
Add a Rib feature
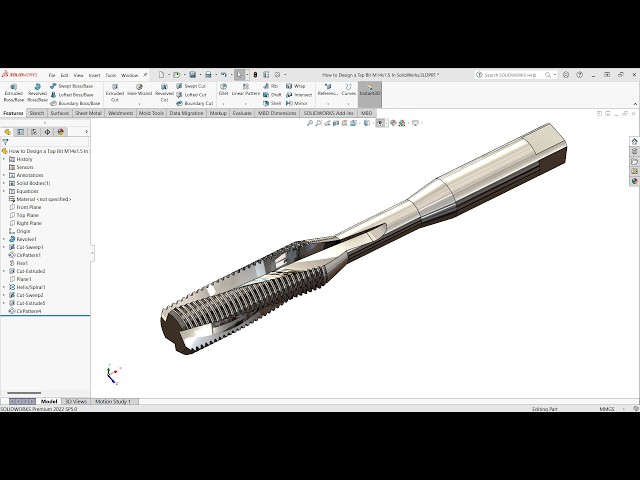271,86
